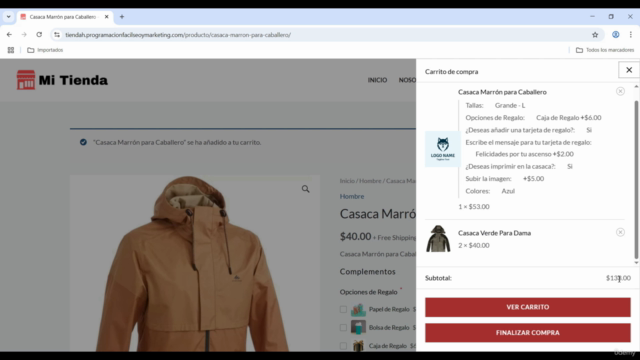
Task: Open the apps grid in bookmarks bar
Action: point(11,50)
